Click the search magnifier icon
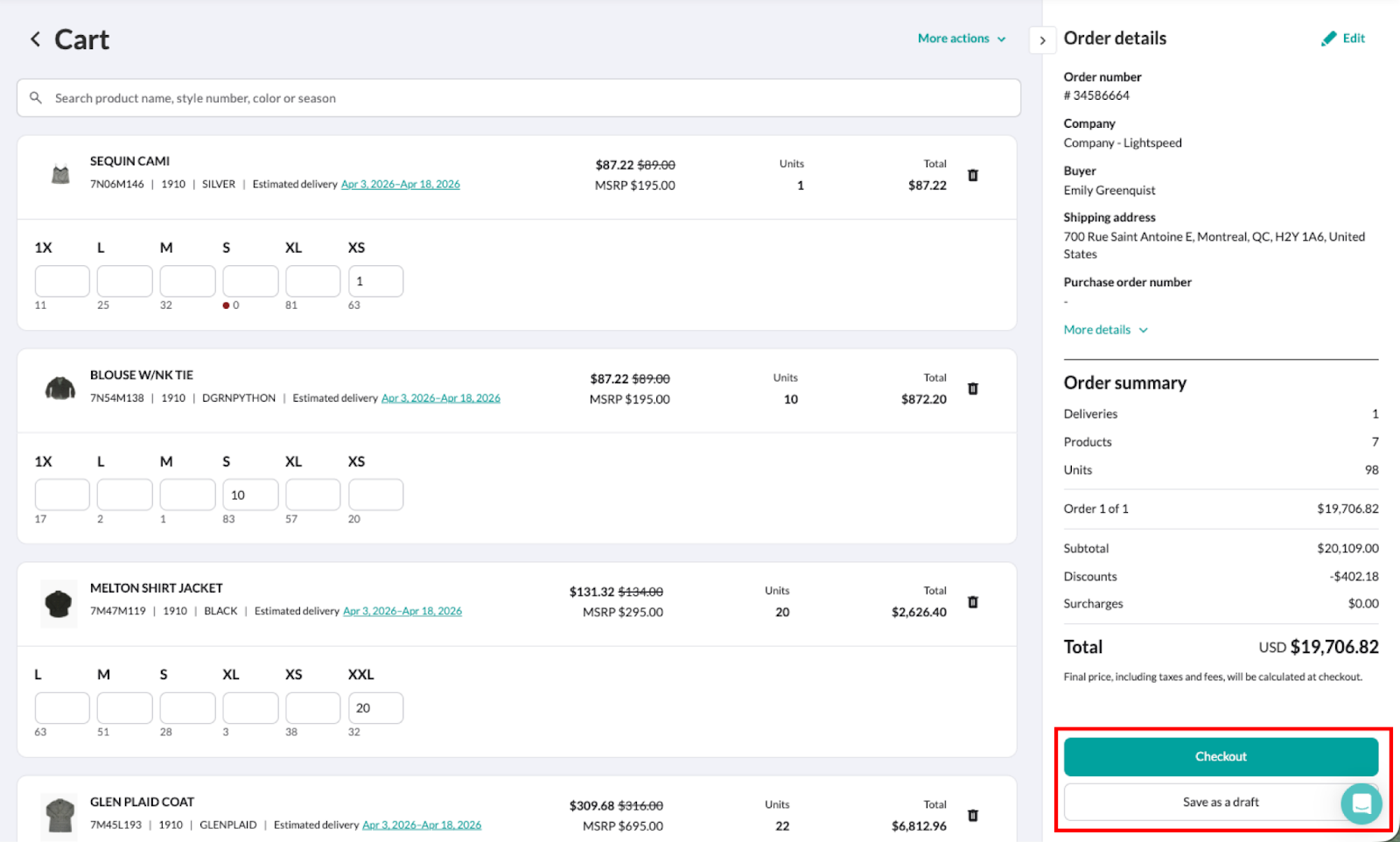Image resolution: width=1400 pixels, height=842 pixels. 36,98
